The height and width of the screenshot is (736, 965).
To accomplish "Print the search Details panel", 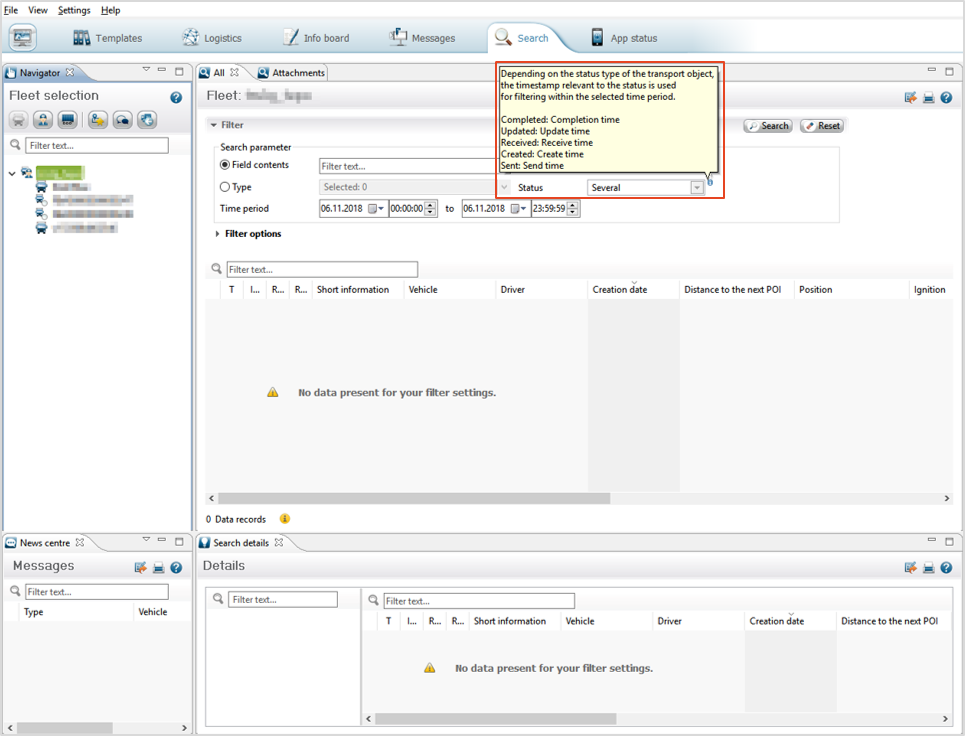I will [929, 567].
